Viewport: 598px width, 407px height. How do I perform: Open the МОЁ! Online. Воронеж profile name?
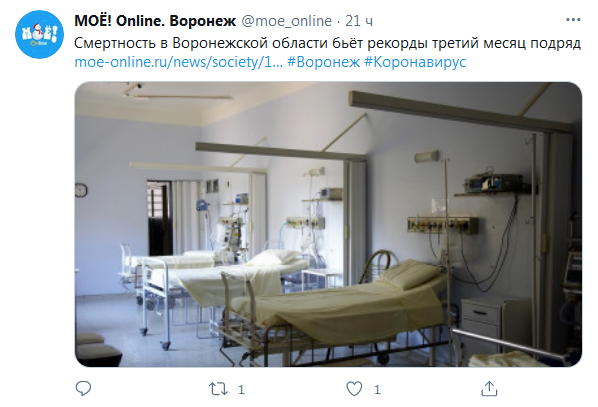[155, 21]
